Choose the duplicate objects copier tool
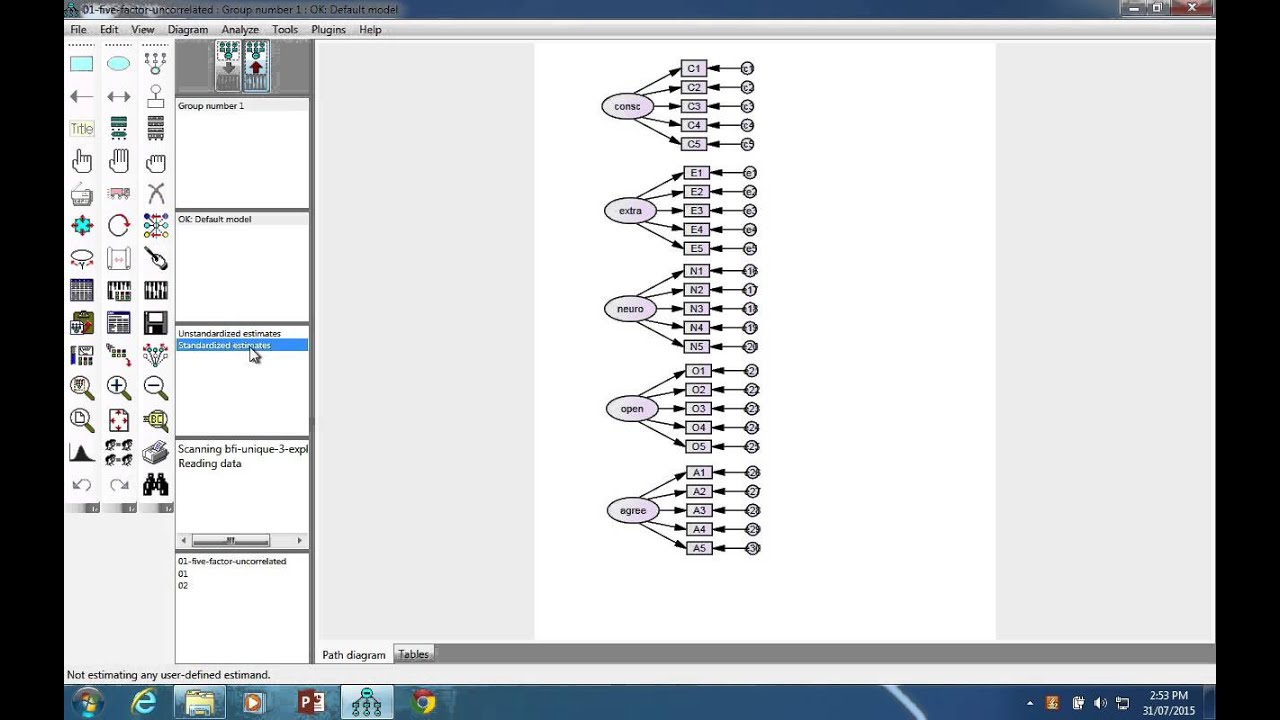The width and height of the screenshot is (1280, 720). [x=82, y=194]
